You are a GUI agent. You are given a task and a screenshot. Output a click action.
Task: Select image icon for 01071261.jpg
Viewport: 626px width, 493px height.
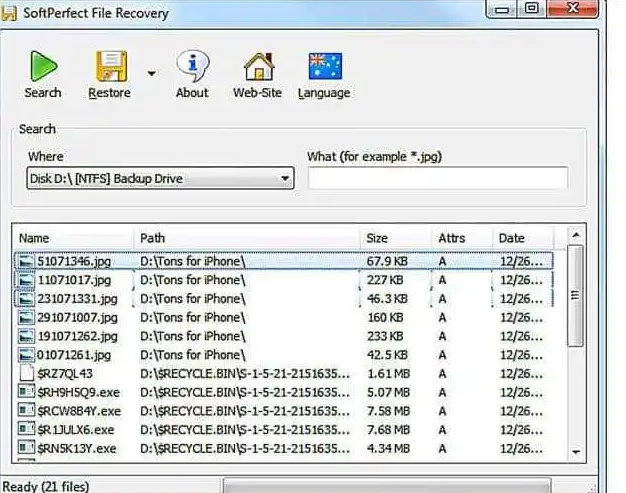coord(26,355)
